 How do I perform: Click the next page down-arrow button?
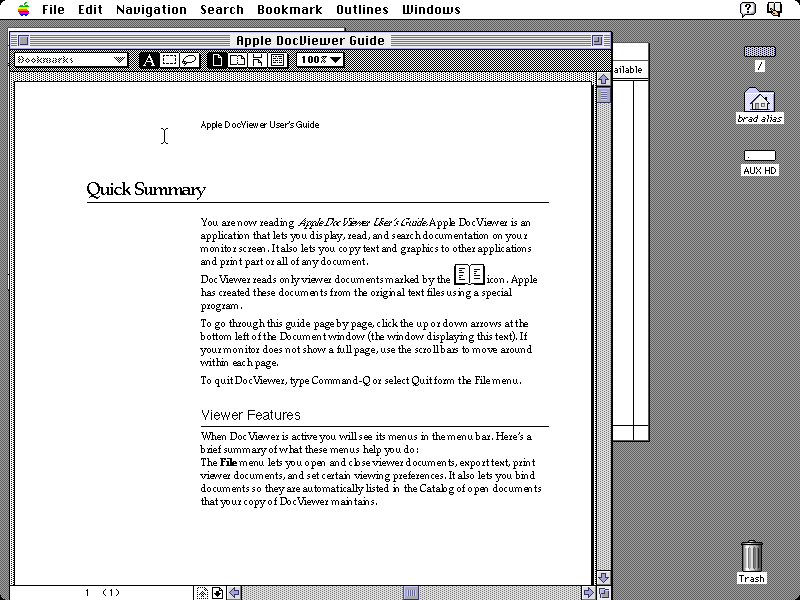point(217,593)
